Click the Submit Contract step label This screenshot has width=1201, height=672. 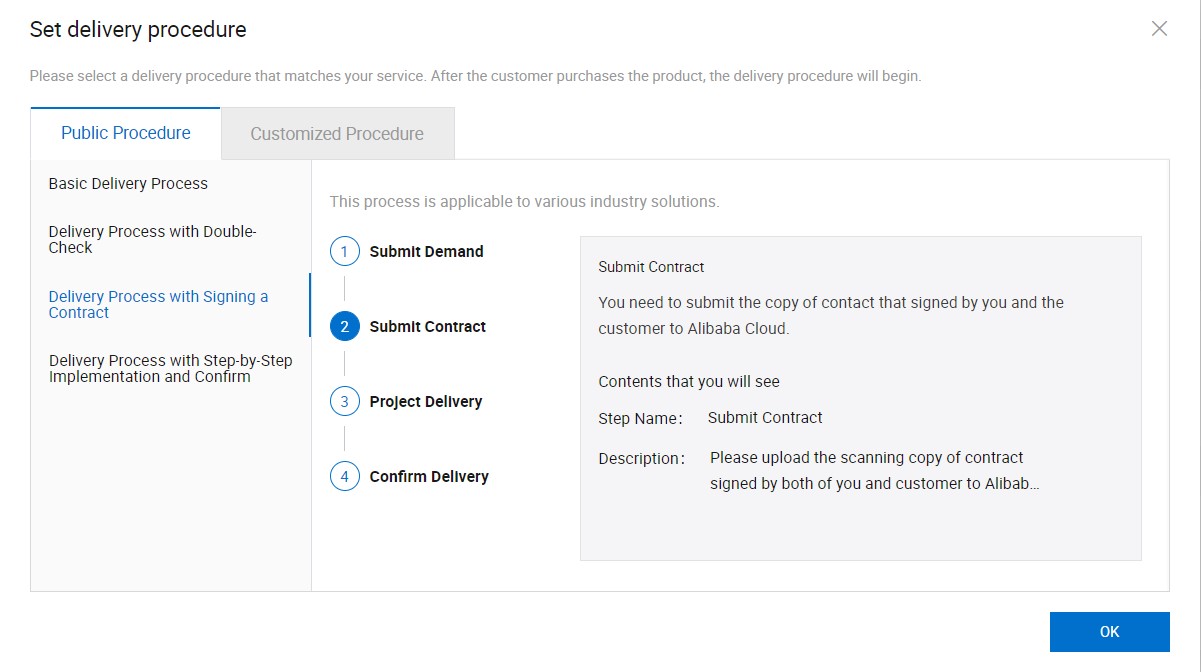click(427, 326)
